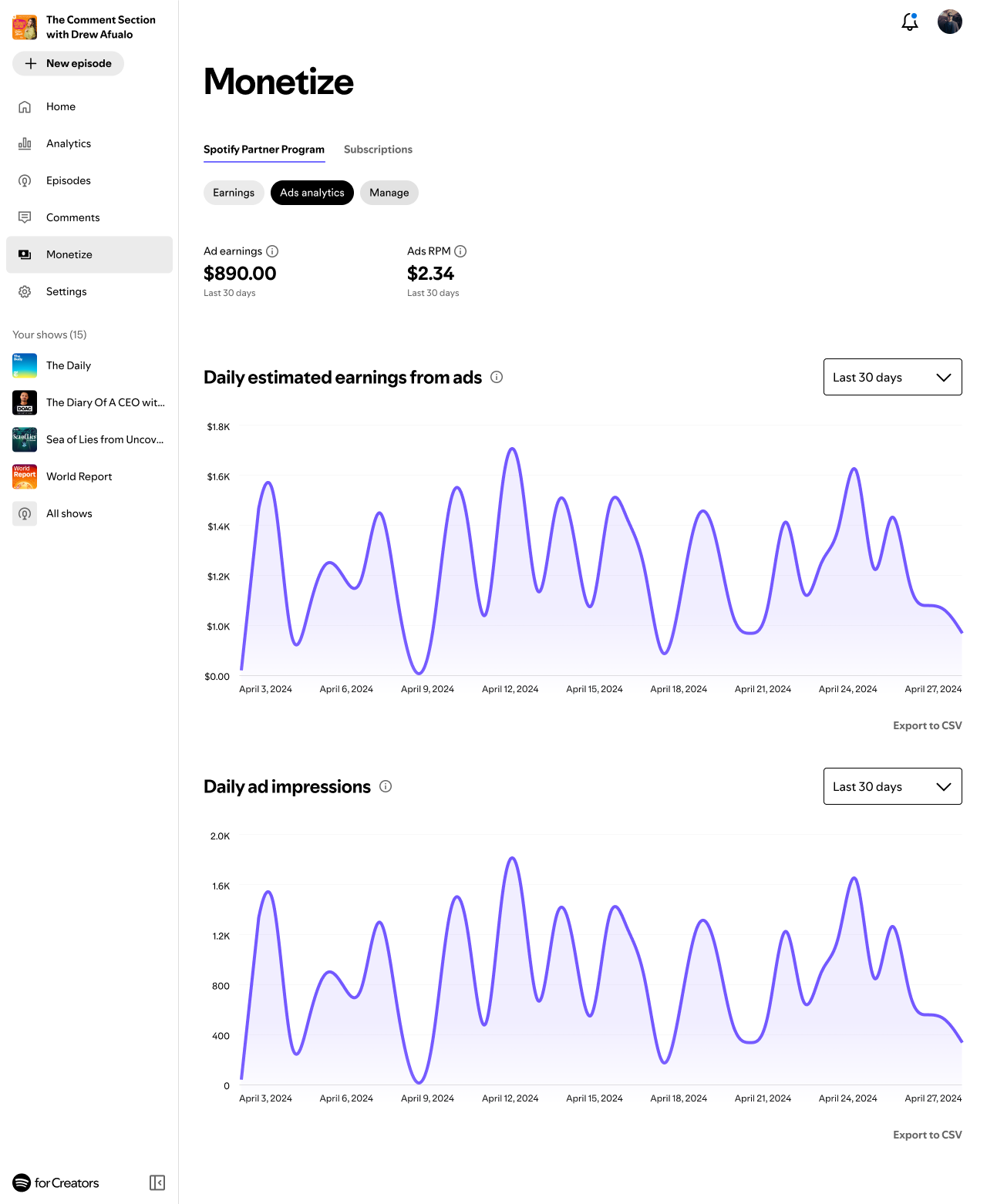Click the Daily ad impressions heading
Viewport: 987px width, 1204px height.
coord(287,786)
